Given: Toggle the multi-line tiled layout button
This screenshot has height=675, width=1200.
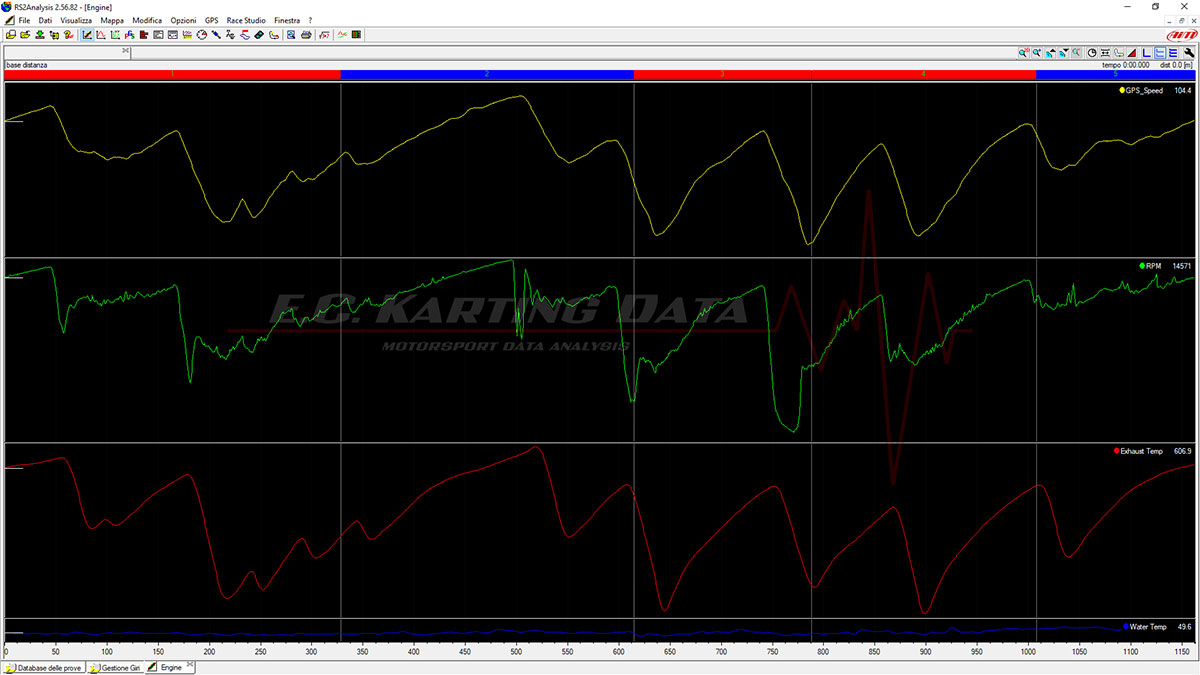Looking at the screenshot, I should (1173, 53).
